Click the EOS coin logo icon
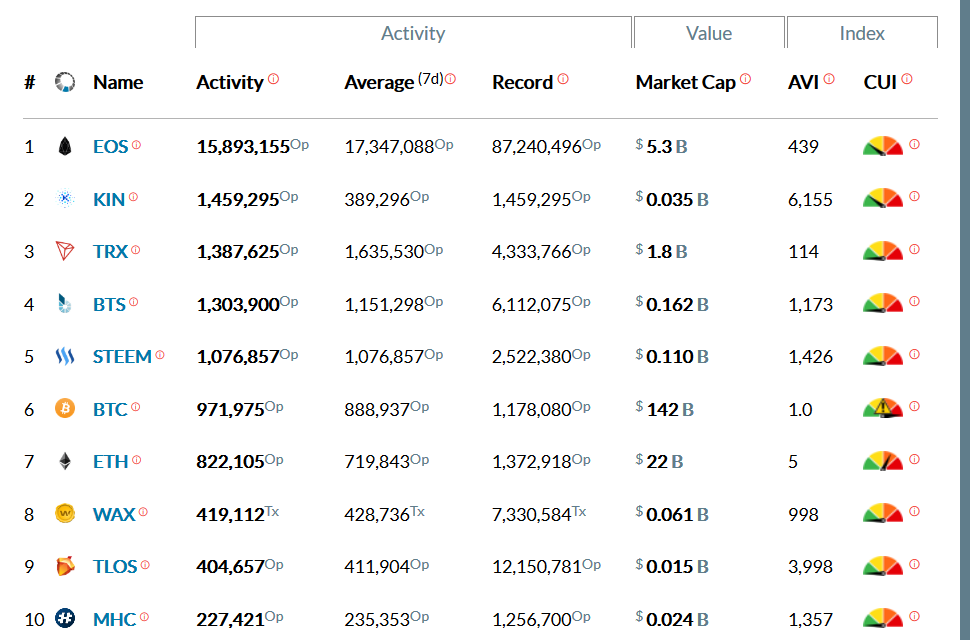This screenshot has height=640, width=970. click(65, 147)
